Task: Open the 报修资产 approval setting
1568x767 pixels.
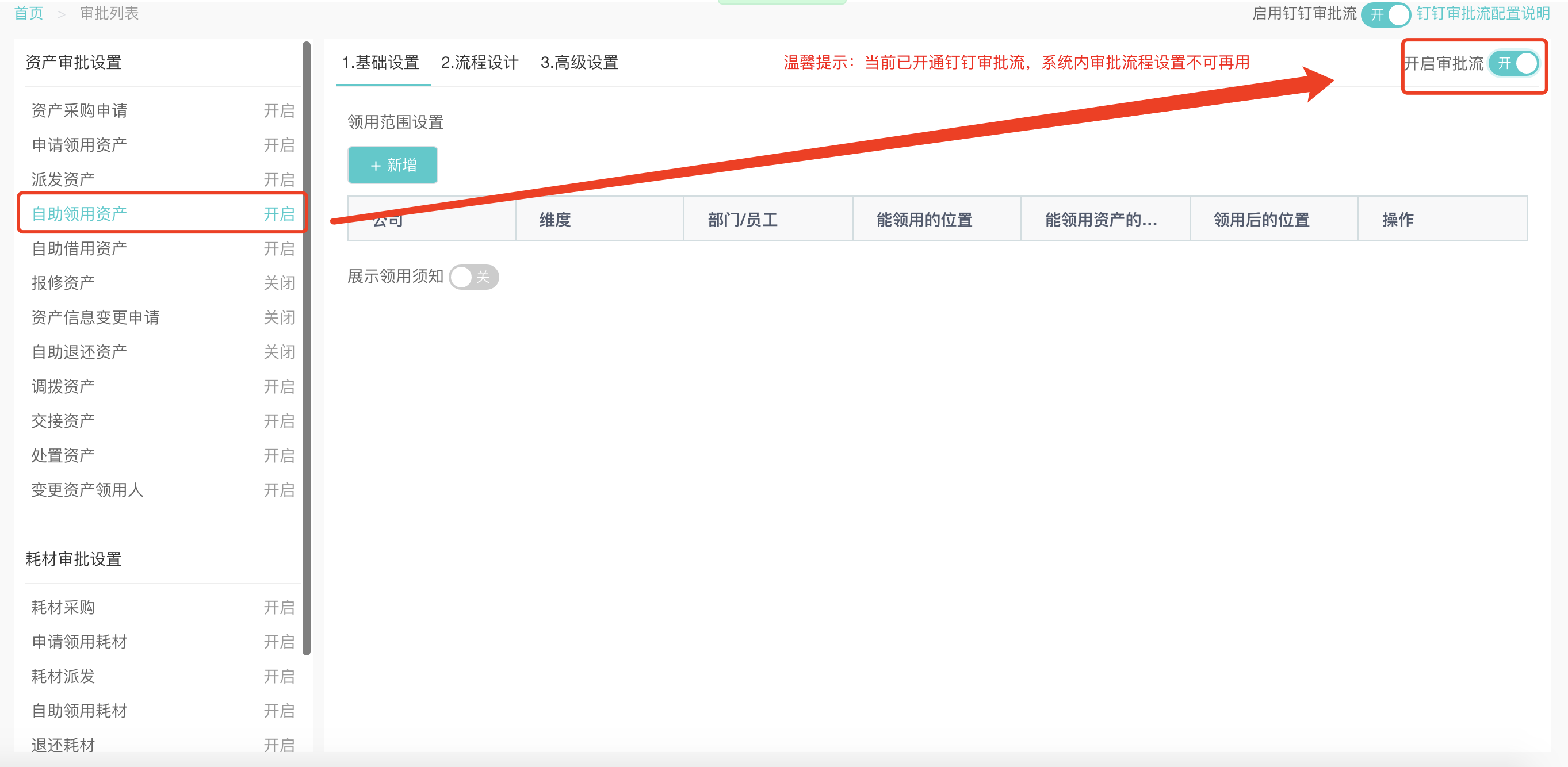Action: click(63, 283)
